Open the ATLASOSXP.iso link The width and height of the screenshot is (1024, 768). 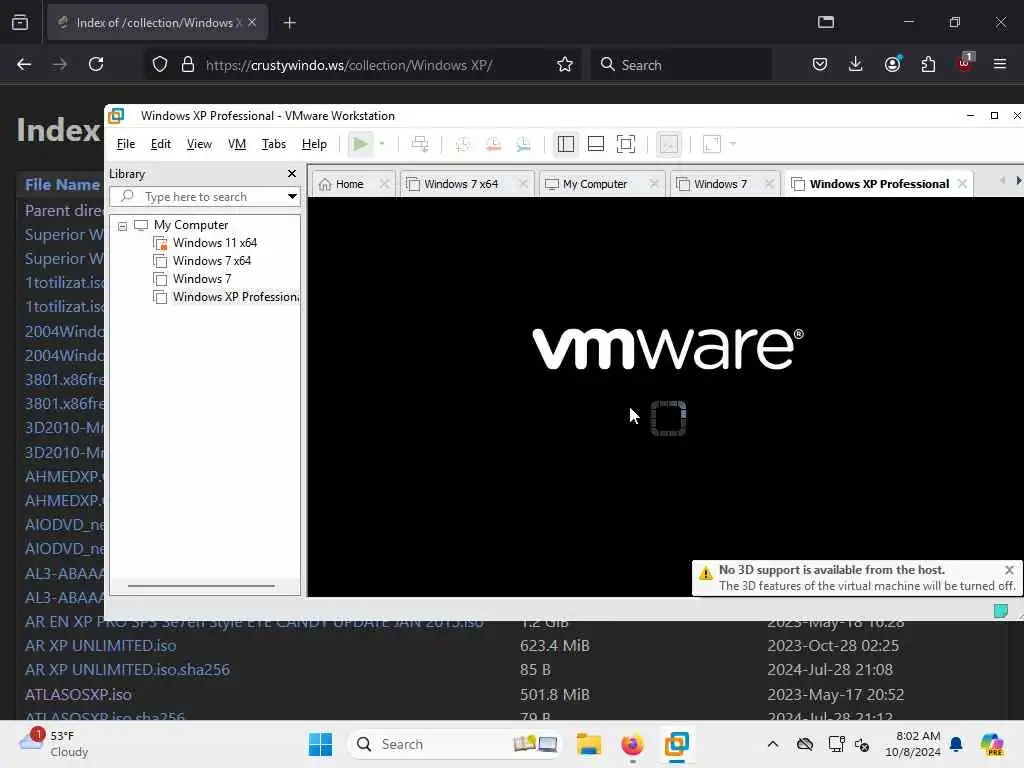click(78, 694)
